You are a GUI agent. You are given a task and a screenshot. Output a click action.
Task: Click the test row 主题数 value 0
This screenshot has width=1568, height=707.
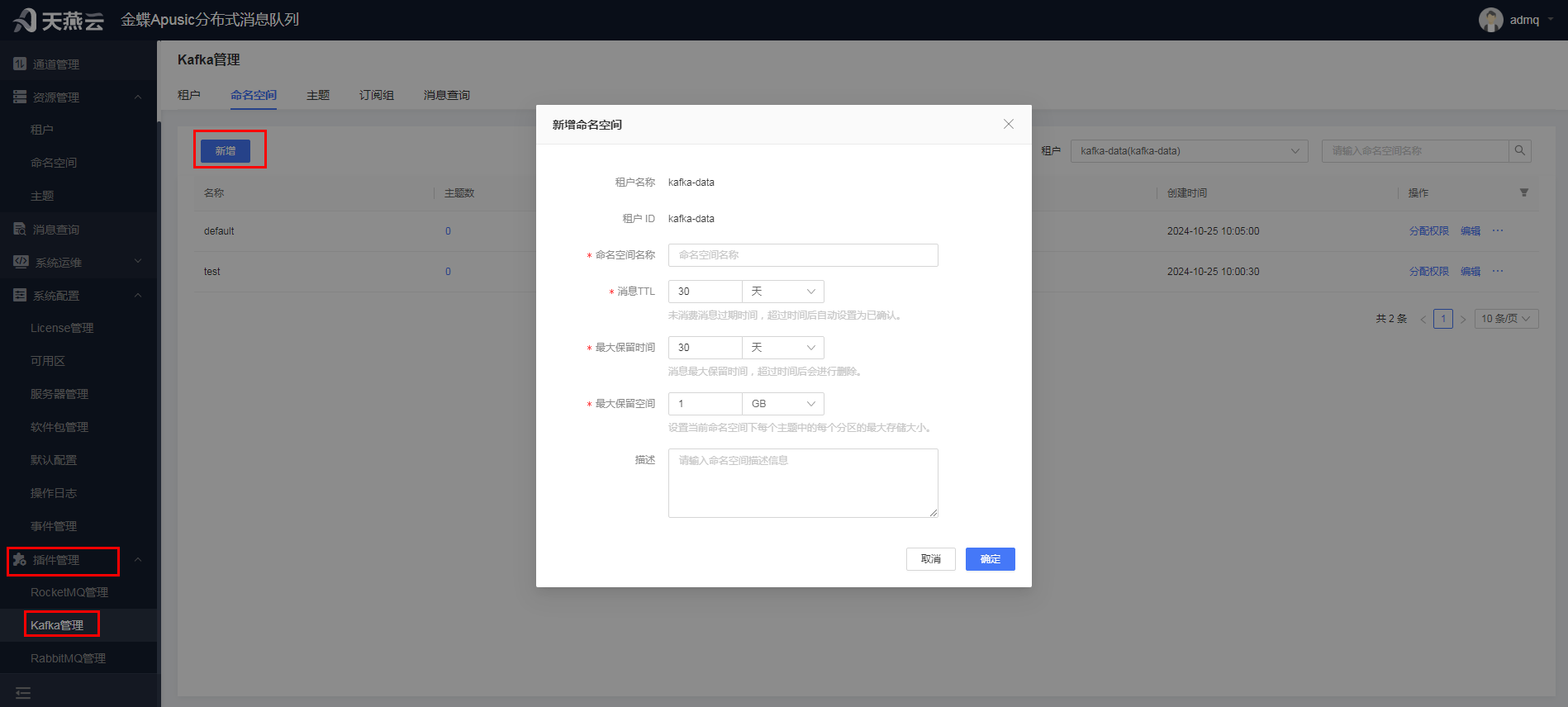tap(448, 271)
